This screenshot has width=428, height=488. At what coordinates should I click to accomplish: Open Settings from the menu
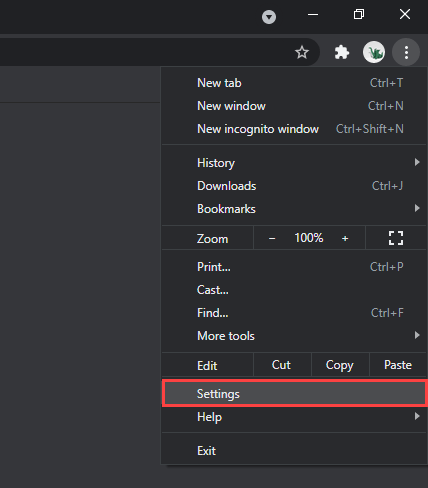pos(294,394)
